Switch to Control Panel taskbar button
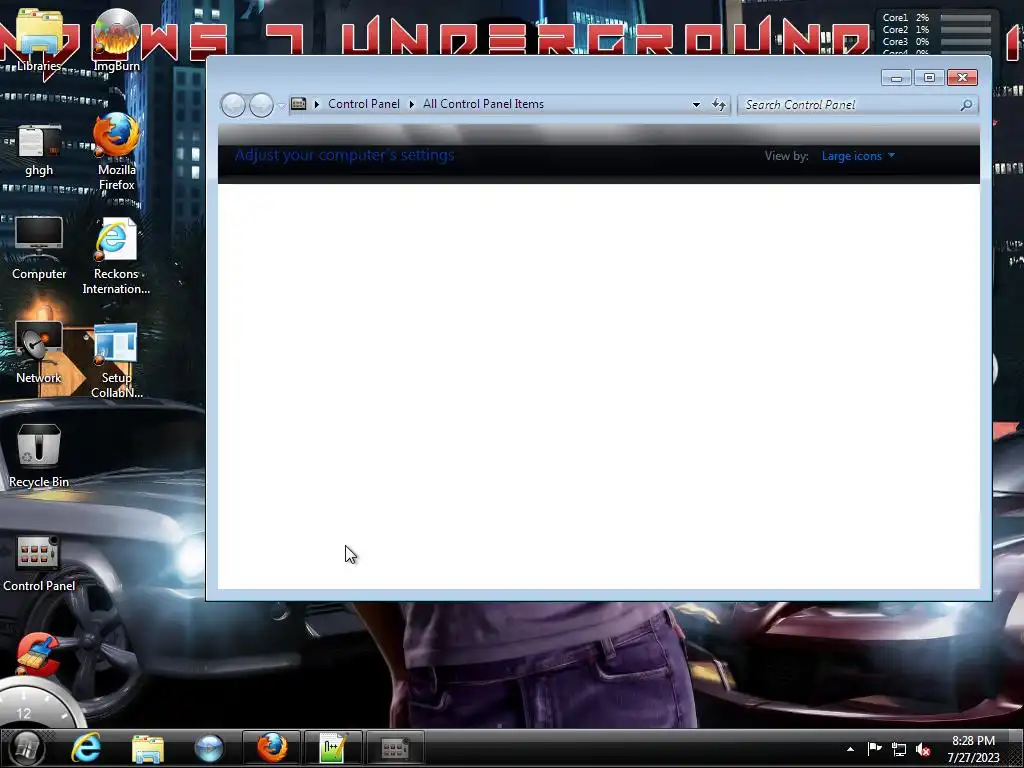 [394, 748]
